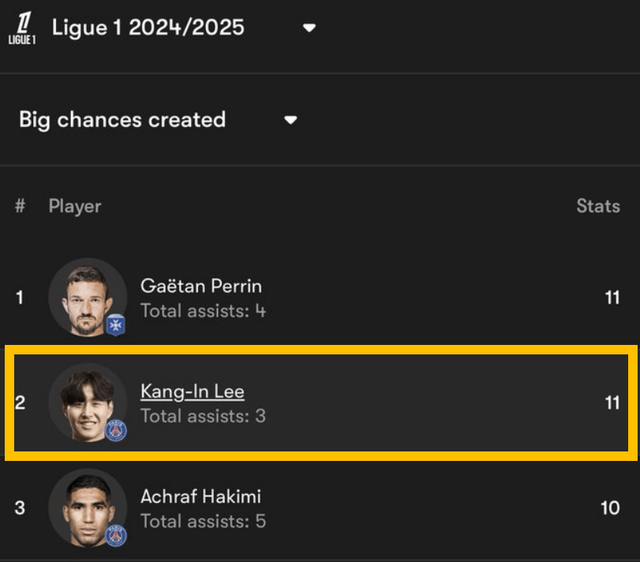Open the Kang-In Lee profile link
Viewport: 640px width, 562px height.
(192, 391)
